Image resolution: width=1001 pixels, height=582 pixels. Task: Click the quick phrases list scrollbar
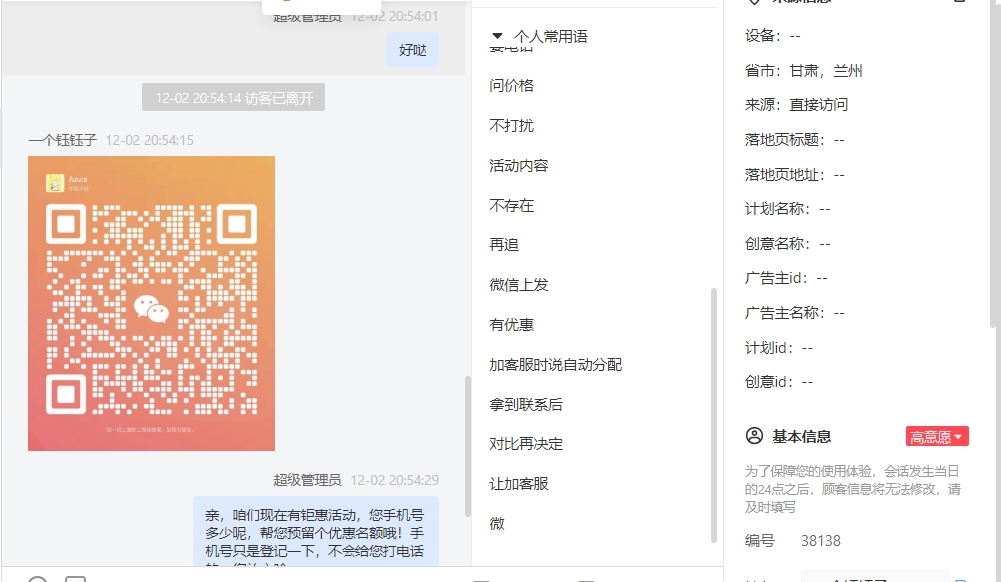point(714,415)
